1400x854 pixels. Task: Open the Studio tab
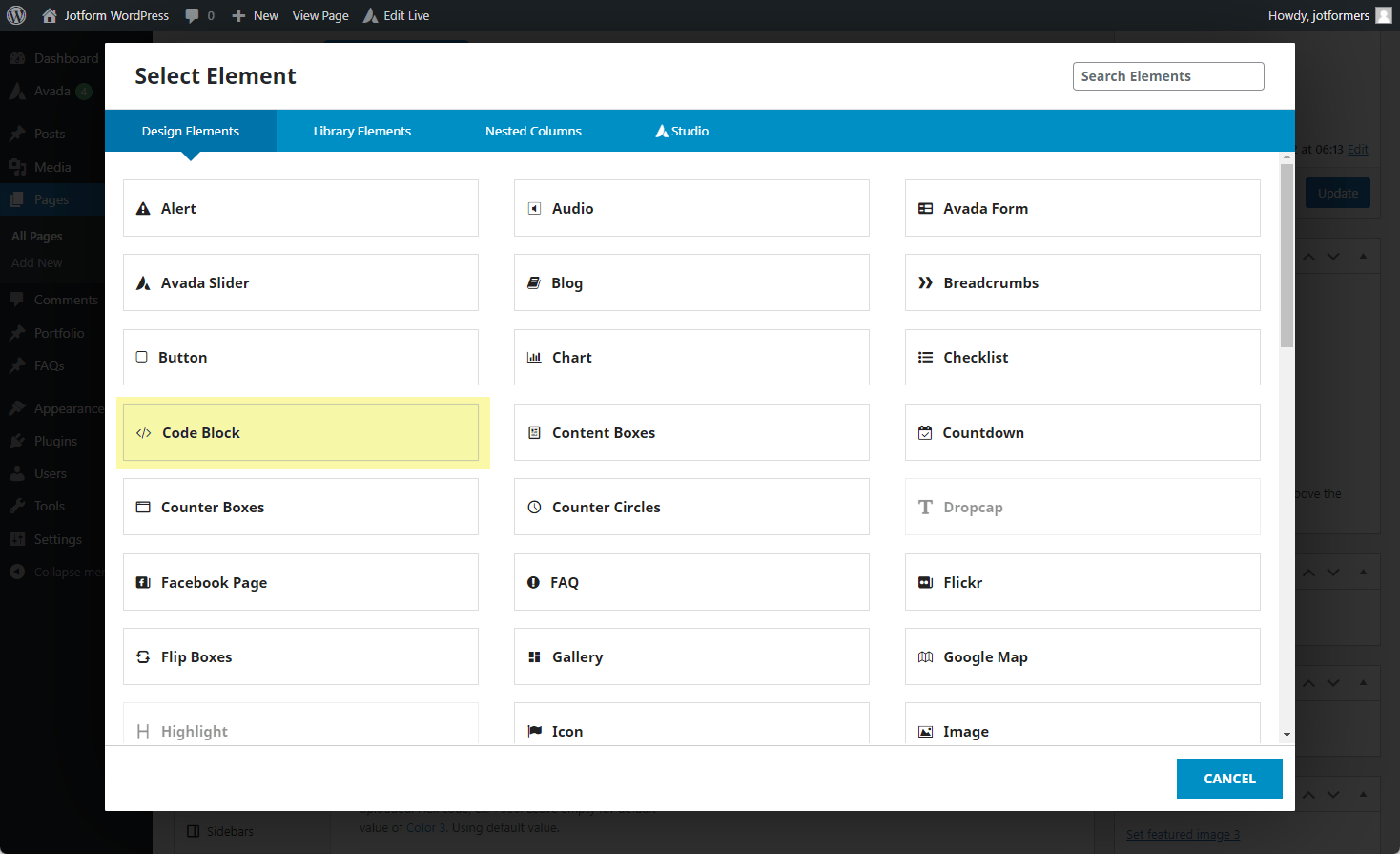(x=682, y=132)
